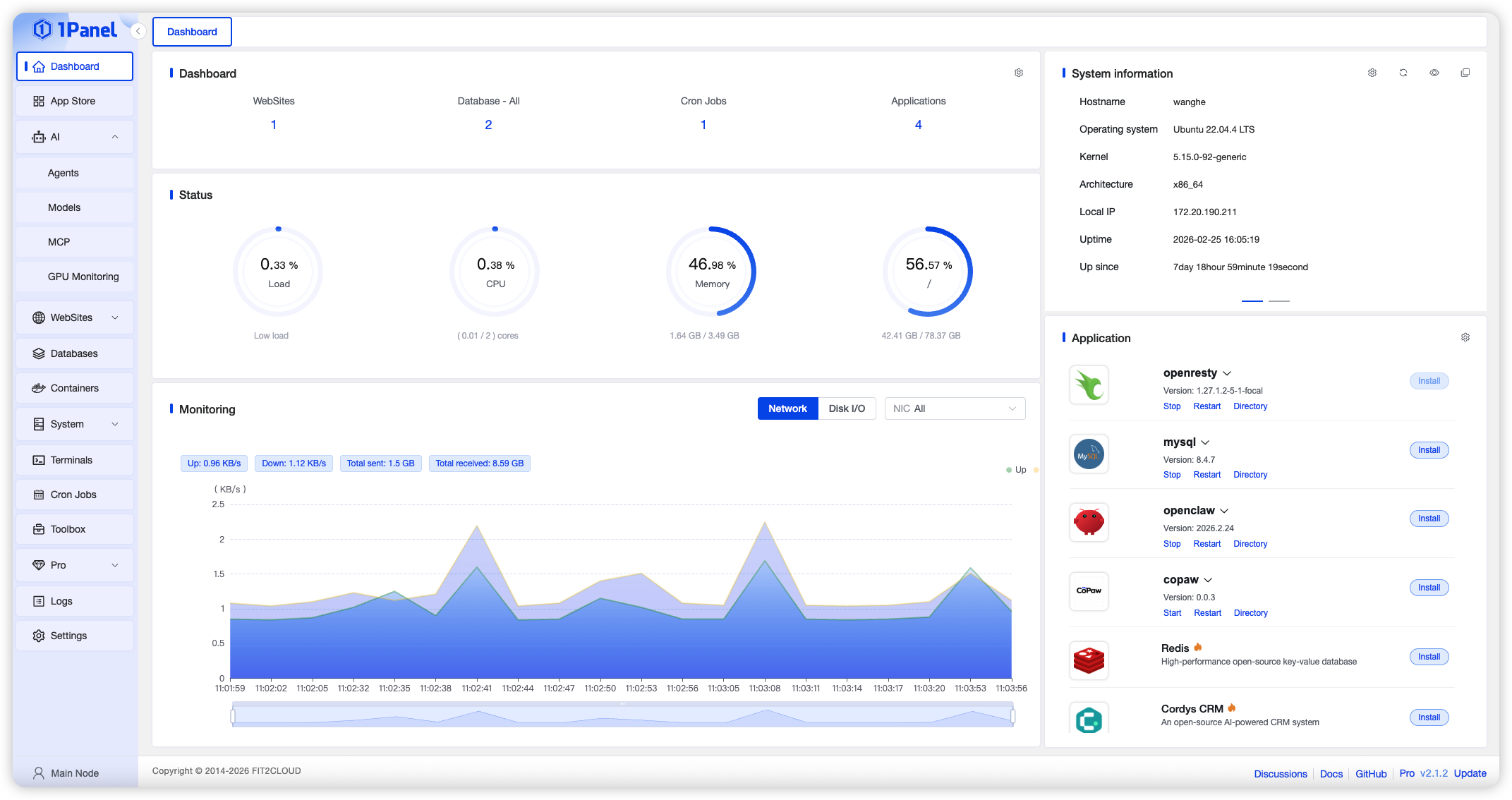Open the Containers section
1512x800 pixels.
[74, 388]
